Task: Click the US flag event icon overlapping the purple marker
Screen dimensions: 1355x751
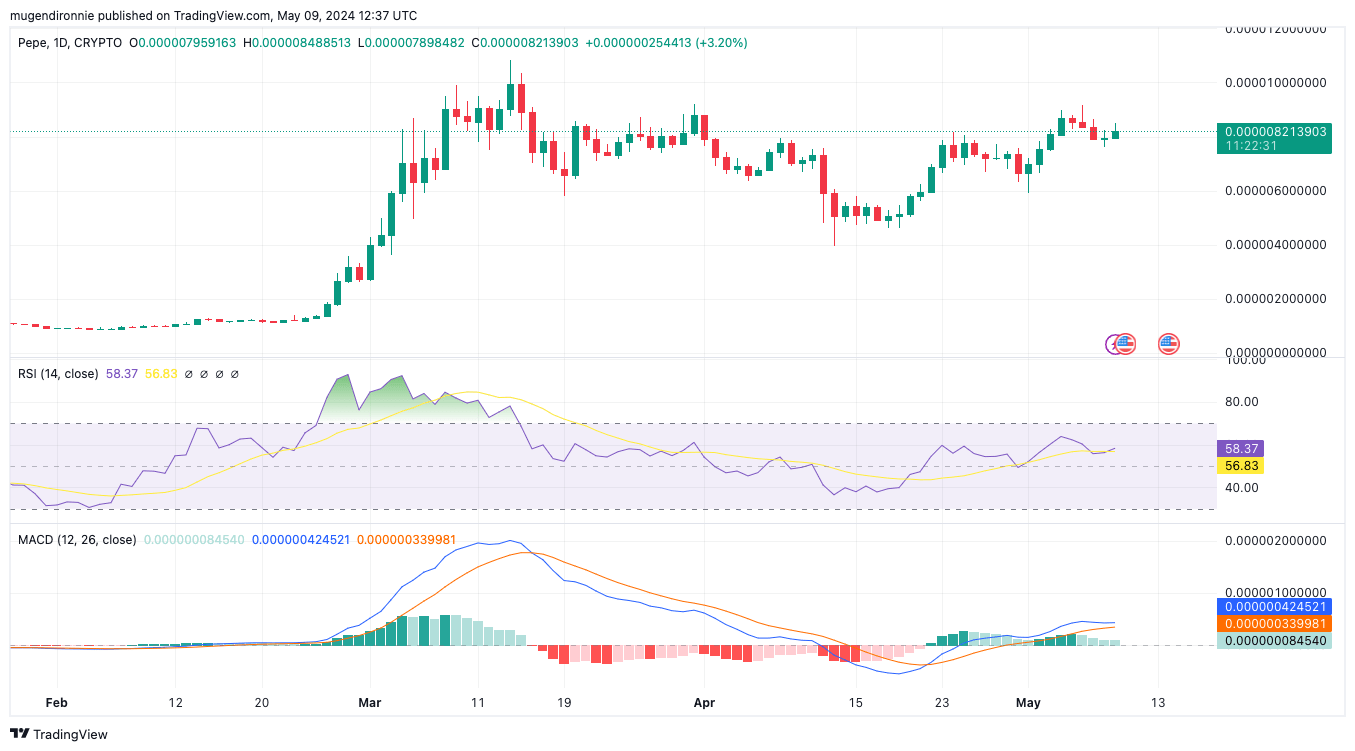Action: click(1126, 344)
